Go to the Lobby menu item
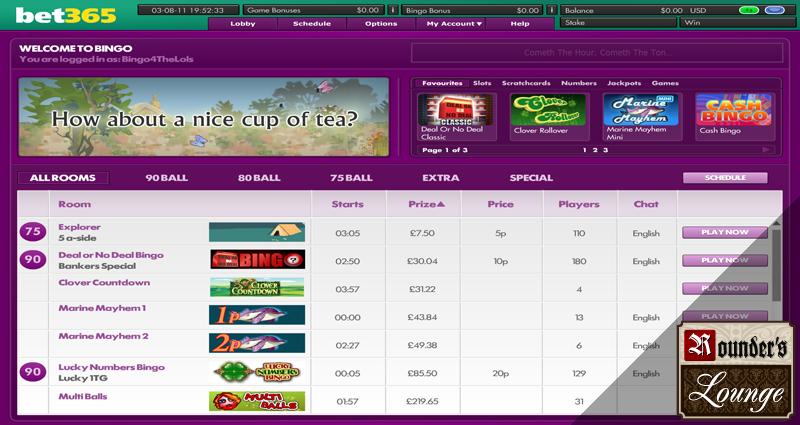 click(x=243, y=23)
